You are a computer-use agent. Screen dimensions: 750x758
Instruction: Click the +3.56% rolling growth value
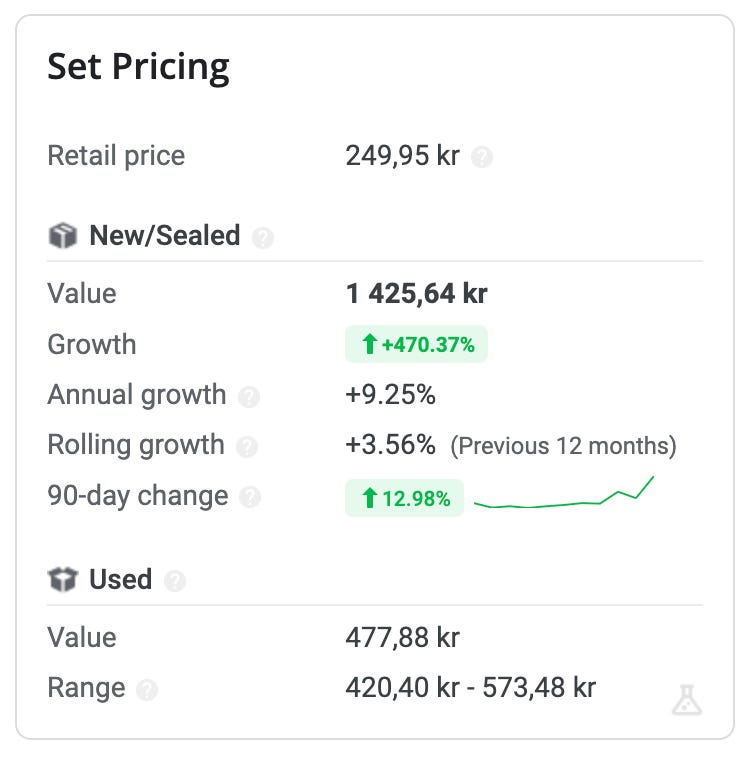tap(390, 445)
